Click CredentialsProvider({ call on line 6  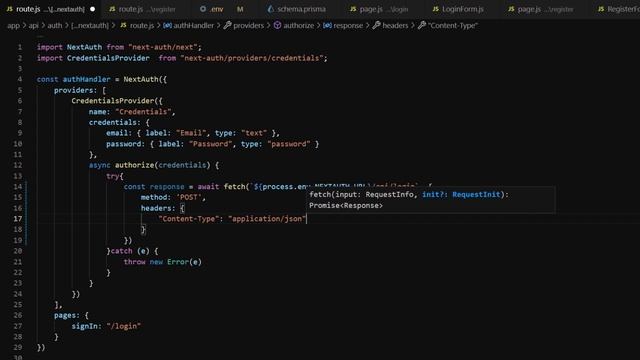click(117, 101)
